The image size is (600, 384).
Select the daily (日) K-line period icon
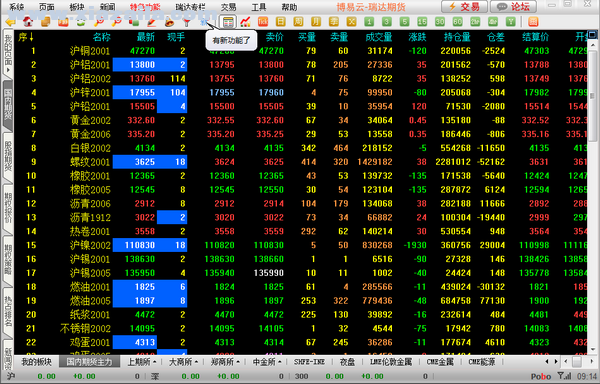280,22
